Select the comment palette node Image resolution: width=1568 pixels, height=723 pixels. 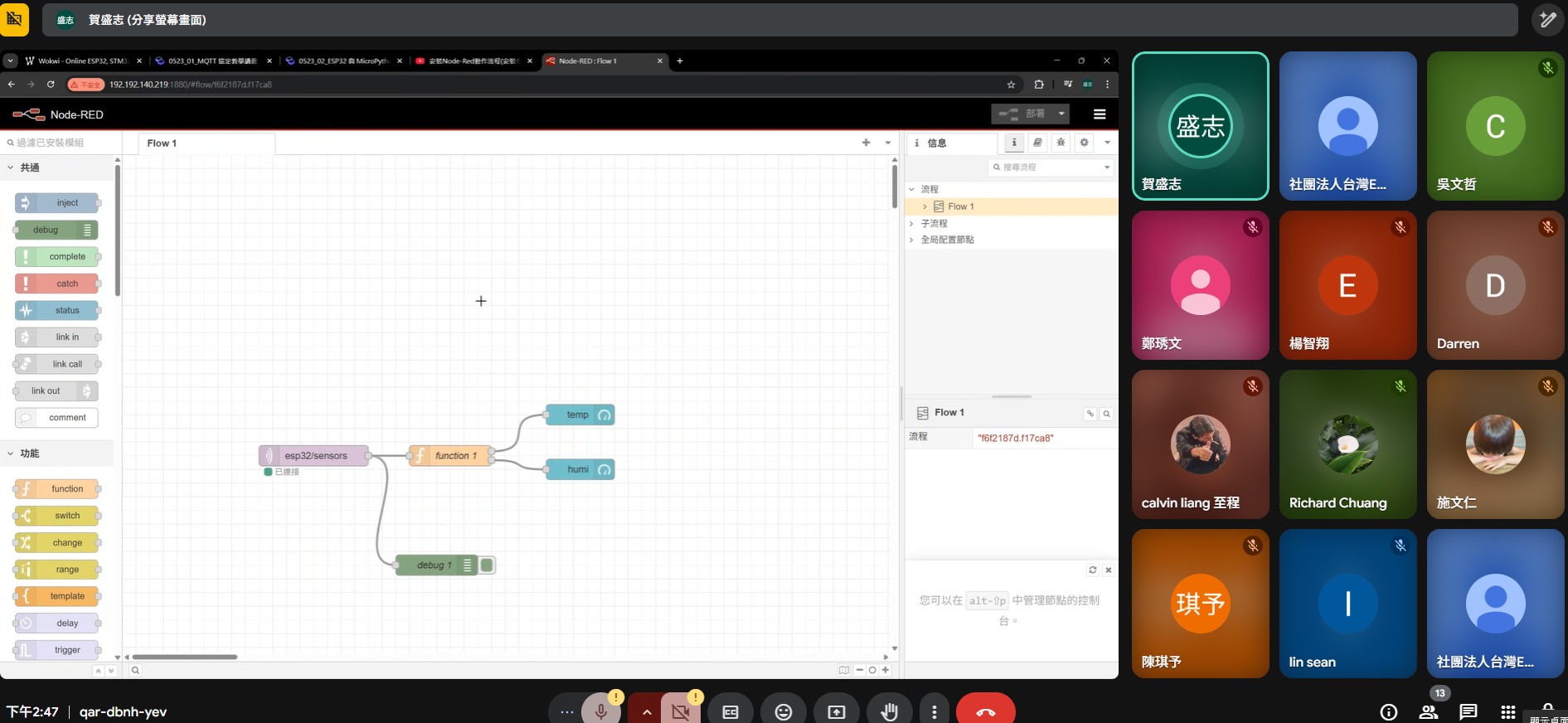tap(56, 418)
